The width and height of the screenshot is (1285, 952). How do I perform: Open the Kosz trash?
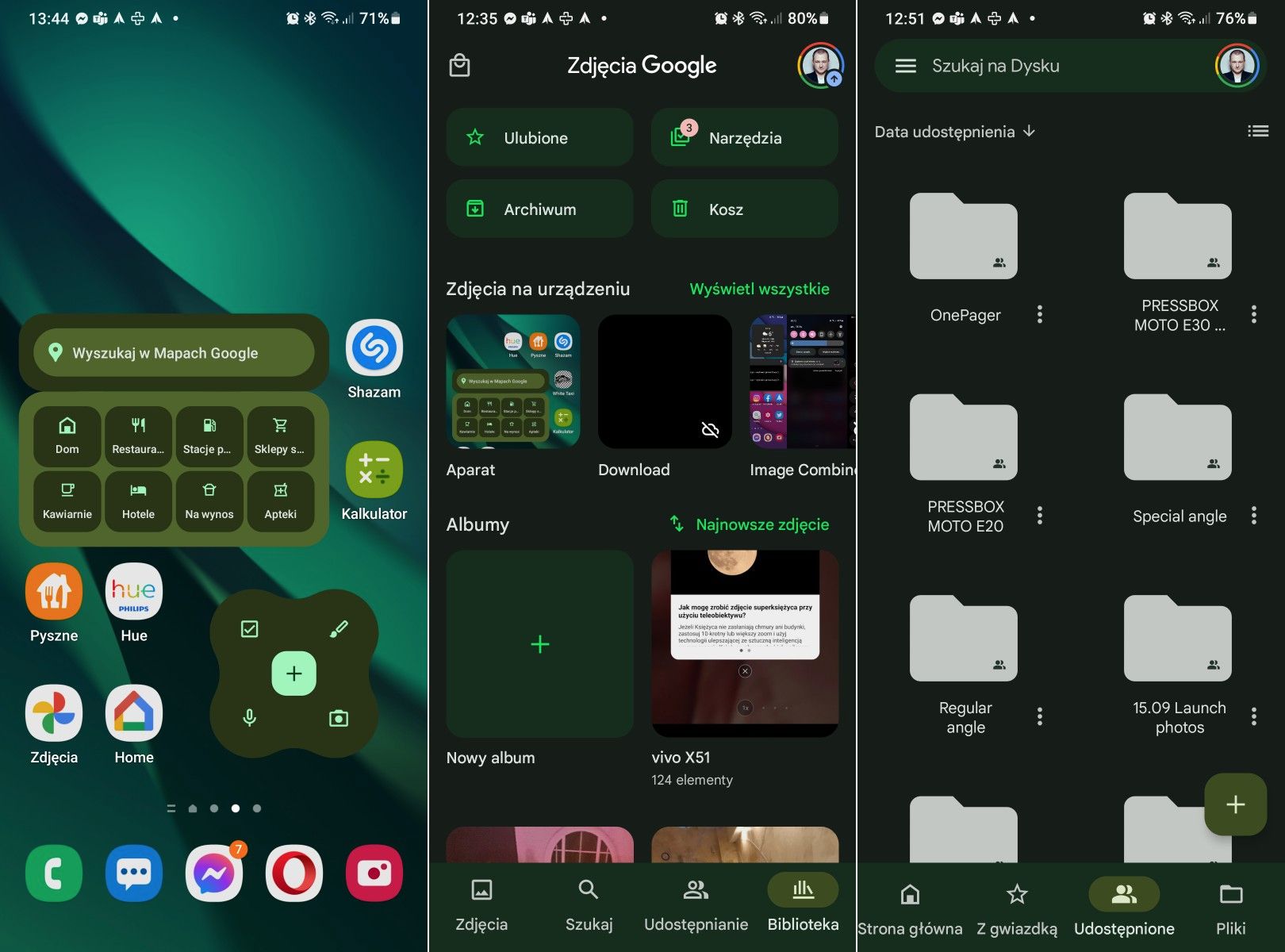745,209
